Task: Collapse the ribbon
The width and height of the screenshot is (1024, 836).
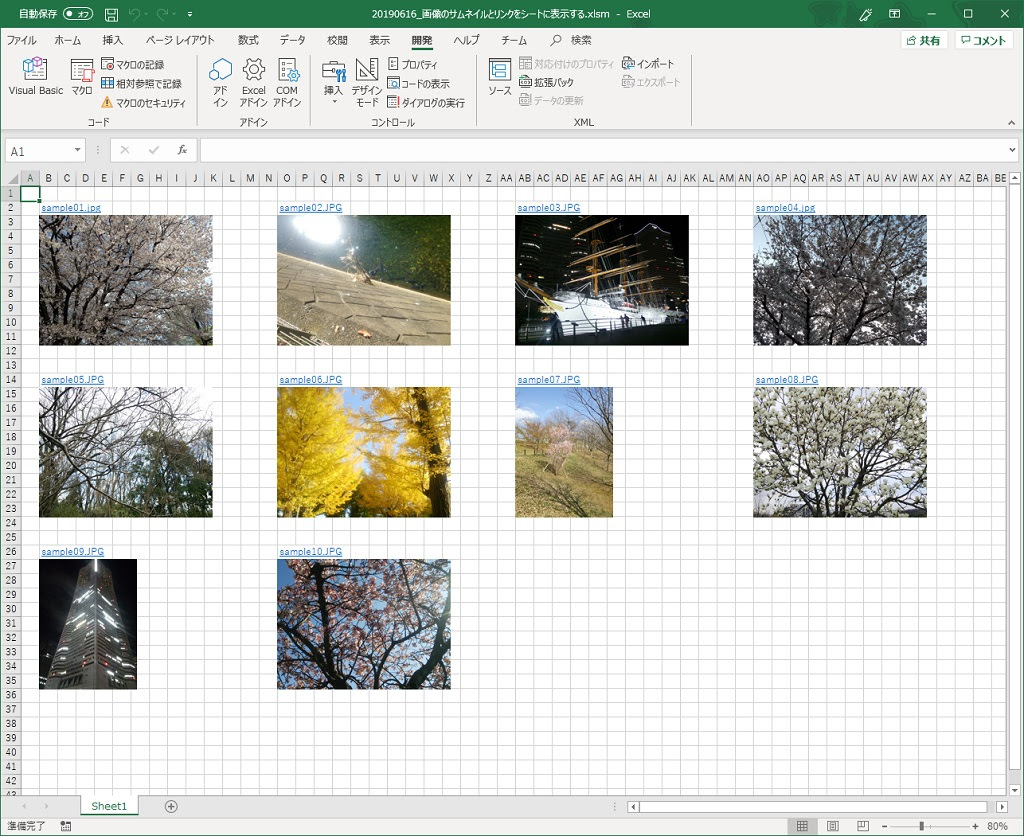Action: 1011,122
